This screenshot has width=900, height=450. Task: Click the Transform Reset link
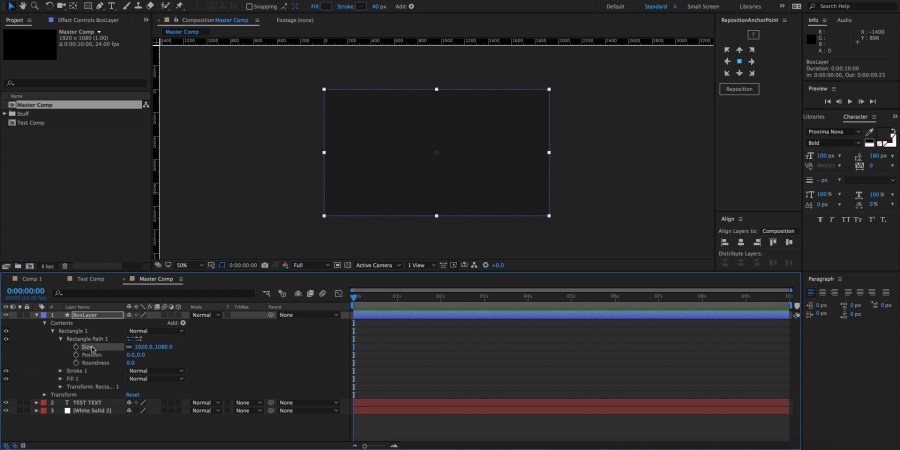[x=133, y=395]
